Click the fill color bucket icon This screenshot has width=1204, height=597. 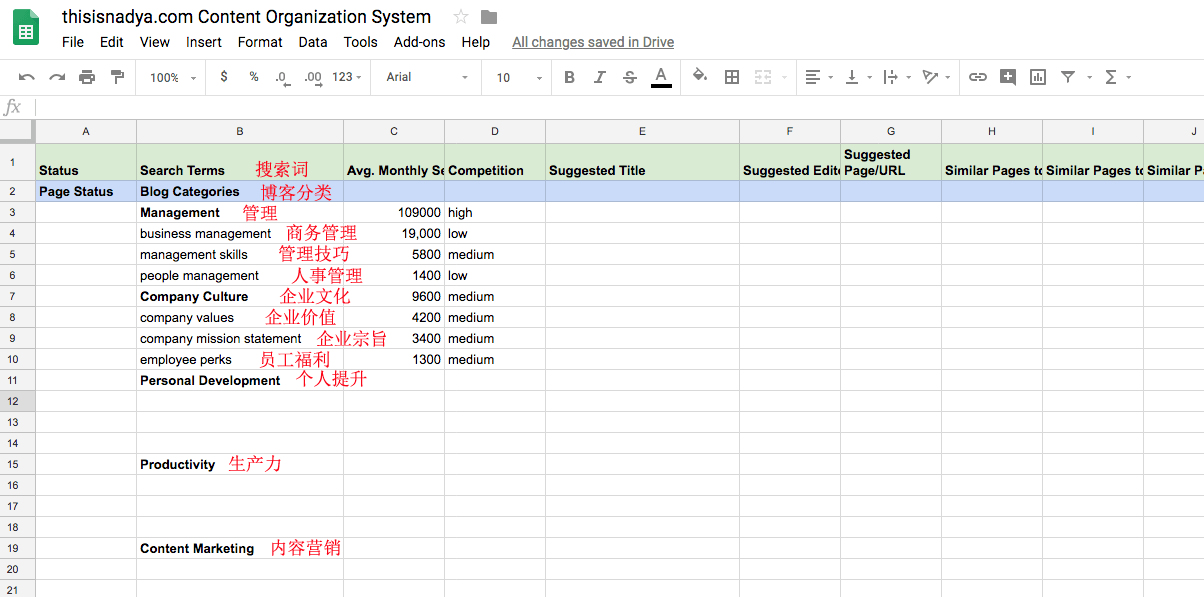click(700, 77)
